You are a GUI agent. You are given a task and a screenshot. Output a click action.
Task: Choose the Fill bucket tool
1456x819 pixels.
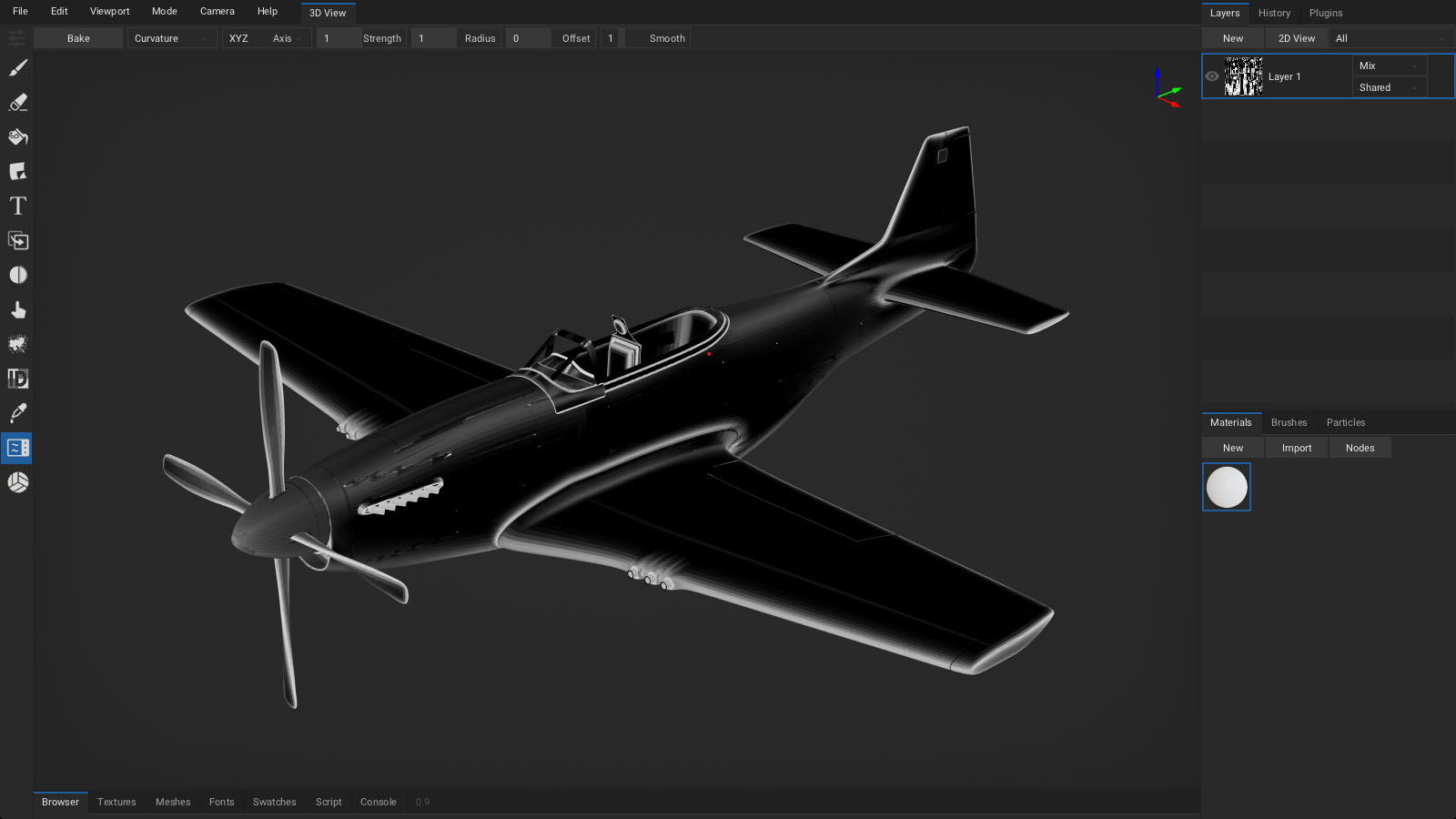pos(17,137)
